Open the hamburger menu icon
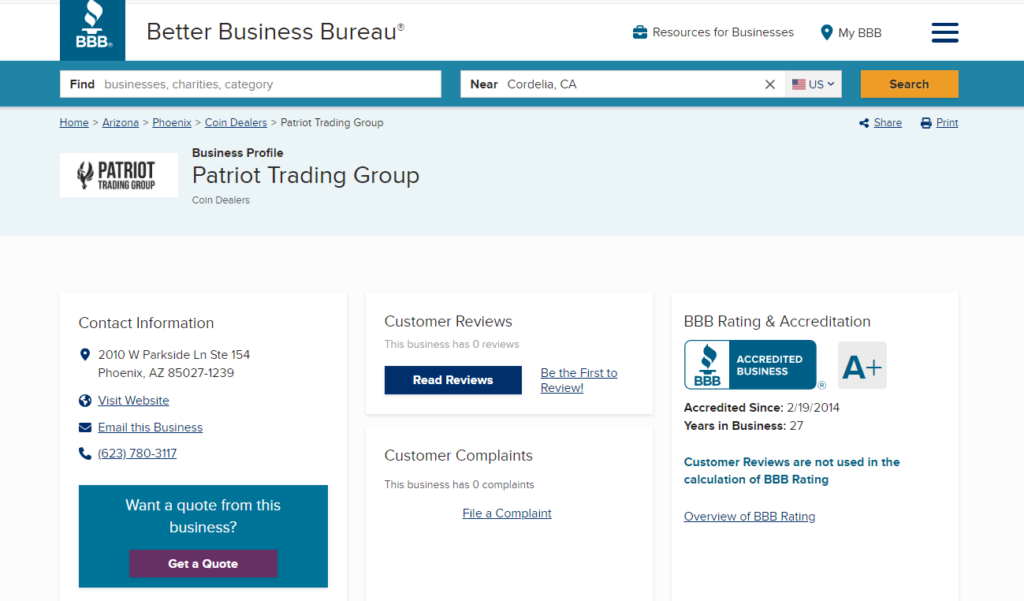Screen dimensions: 1024x601 pyautogui.click(x=944, y=33)
